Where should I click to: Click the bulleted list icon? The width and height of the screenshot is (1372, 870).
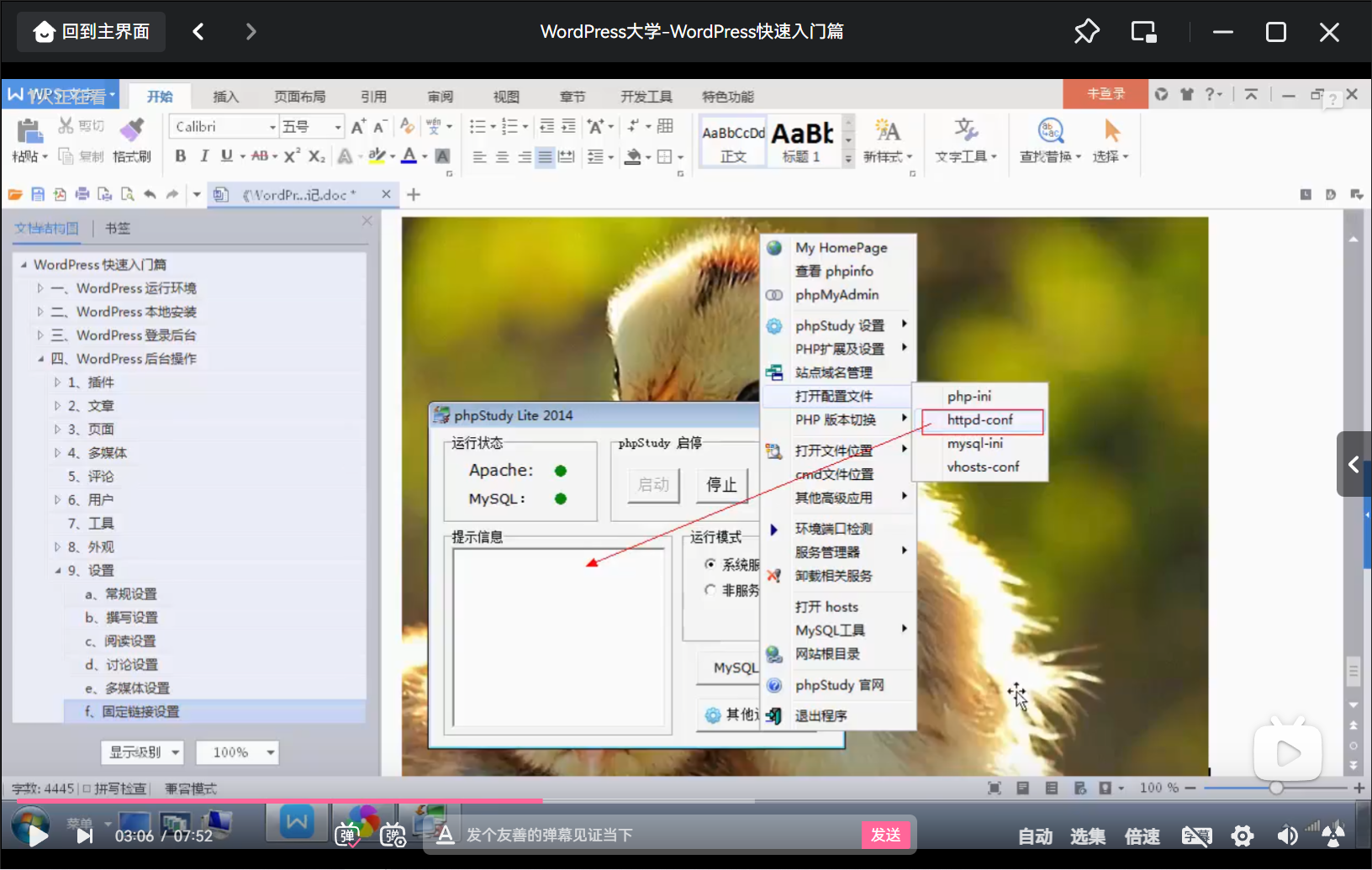coord(478,127)
